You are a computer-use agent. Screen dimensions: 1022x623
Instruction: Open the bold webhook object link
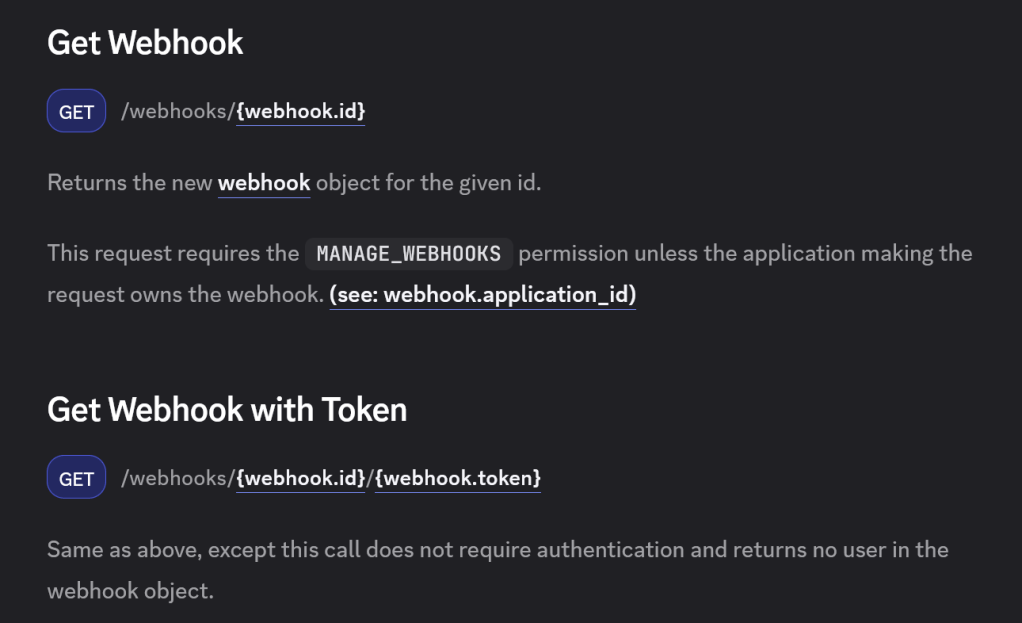[264, 183]
